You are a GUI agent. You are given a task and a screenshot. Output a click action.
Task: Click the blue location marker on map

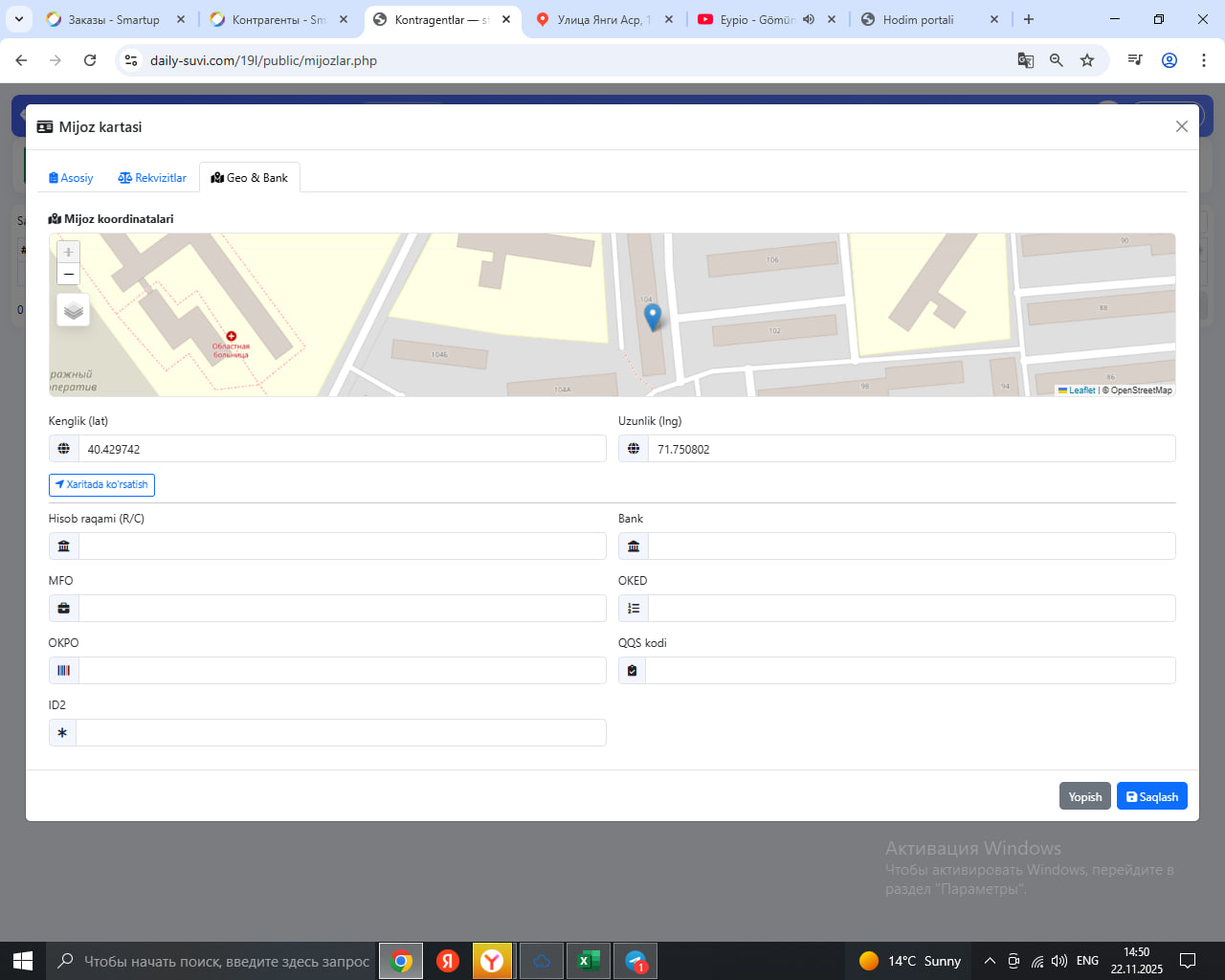tap(653, 317)
